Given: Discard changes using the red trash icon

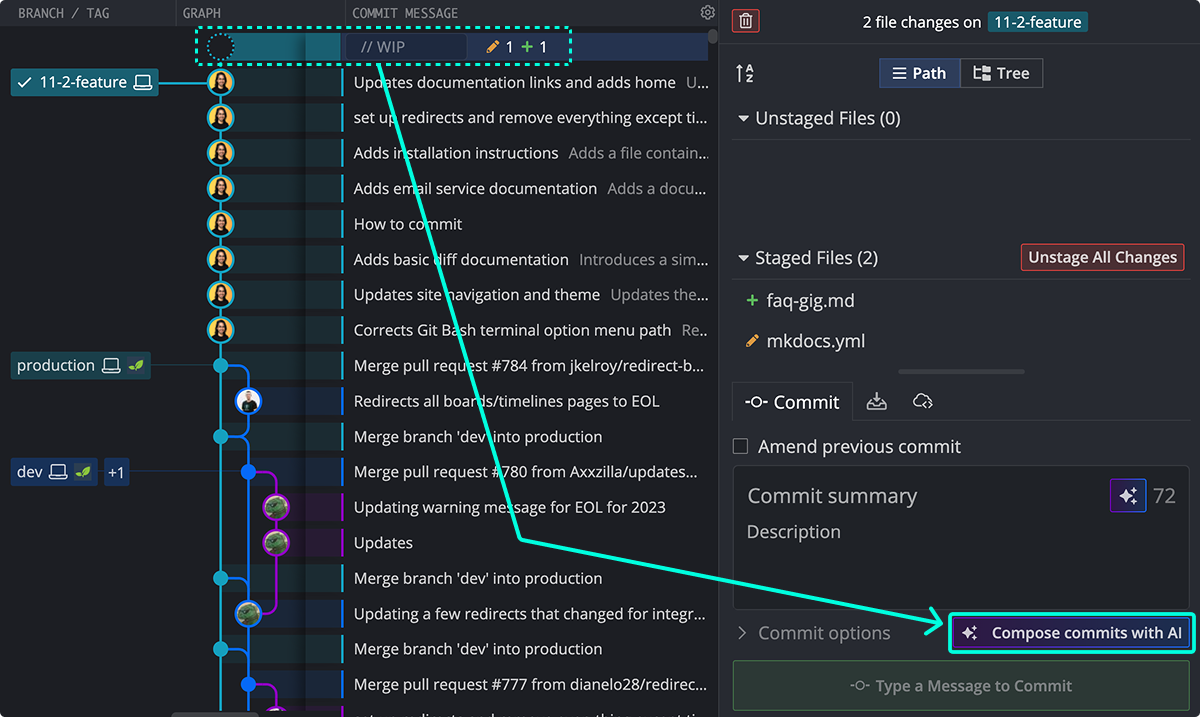Looking at the screenshot, I should (x=745, y=20).
